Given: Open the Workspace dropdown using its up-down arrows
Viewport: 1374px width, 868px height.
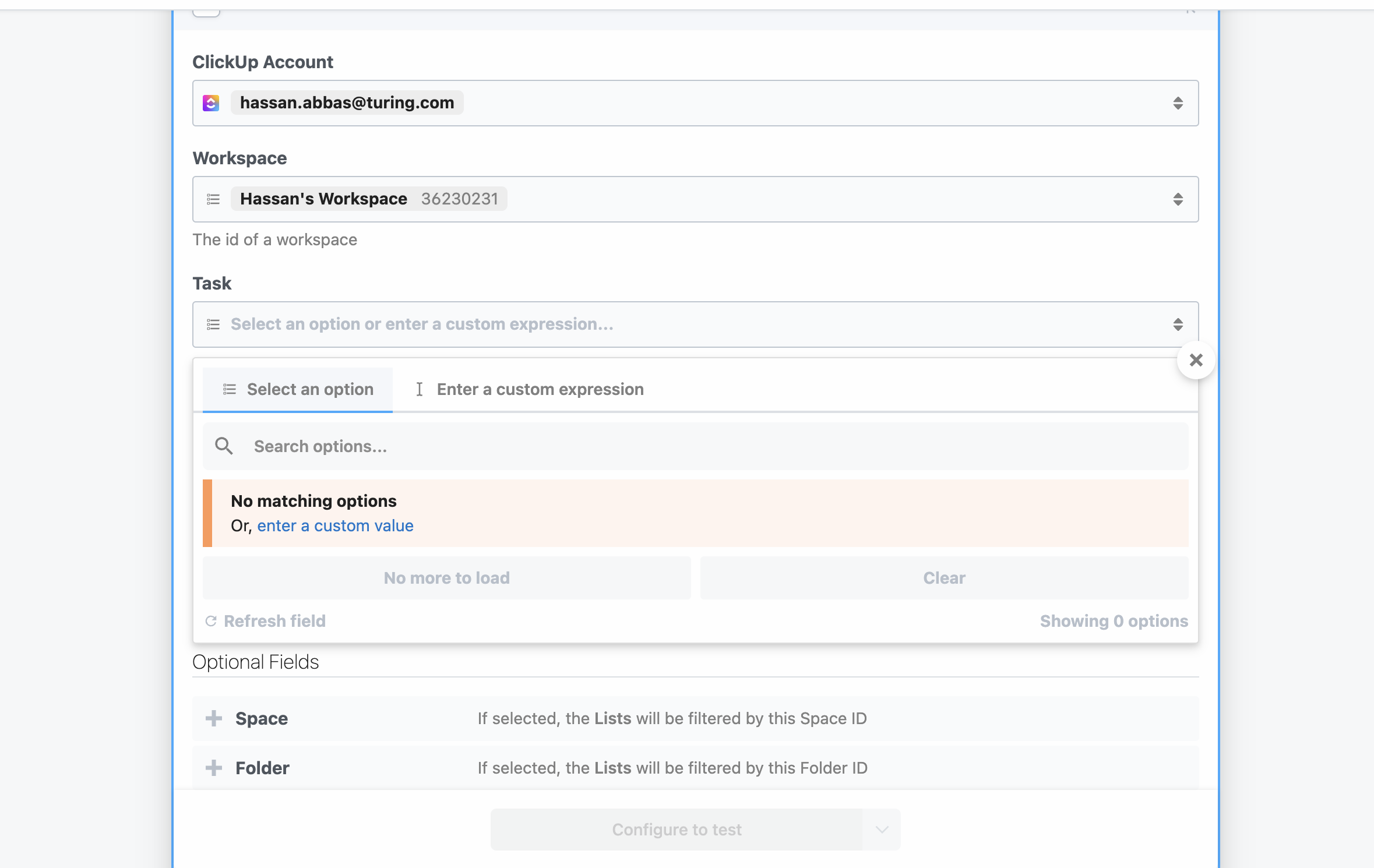Looking at the screenshot, I should 1178,199.
